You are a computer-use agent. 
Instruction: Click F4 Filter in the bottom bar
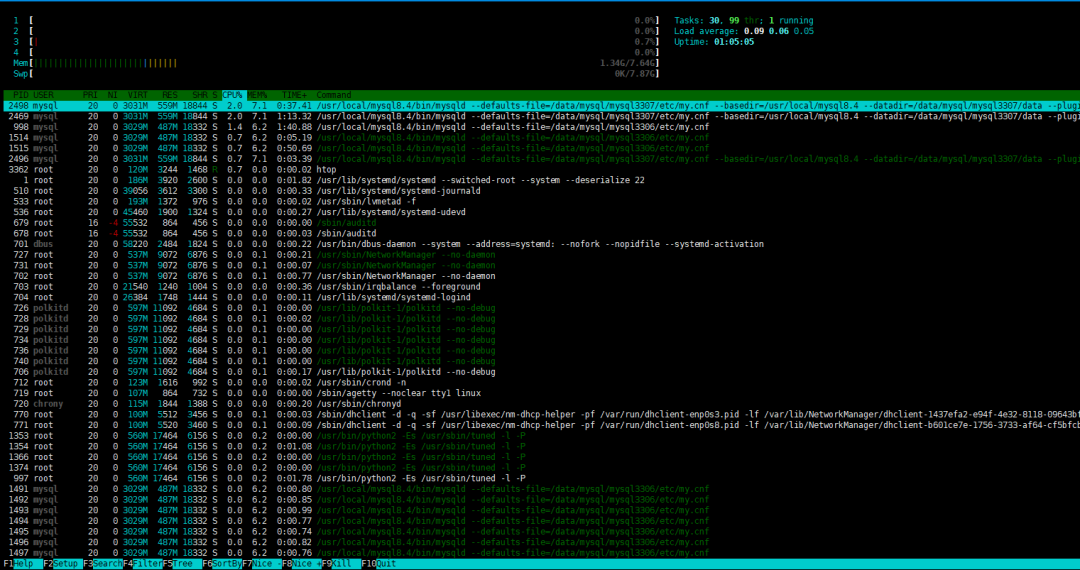click(x=143, y=564)
